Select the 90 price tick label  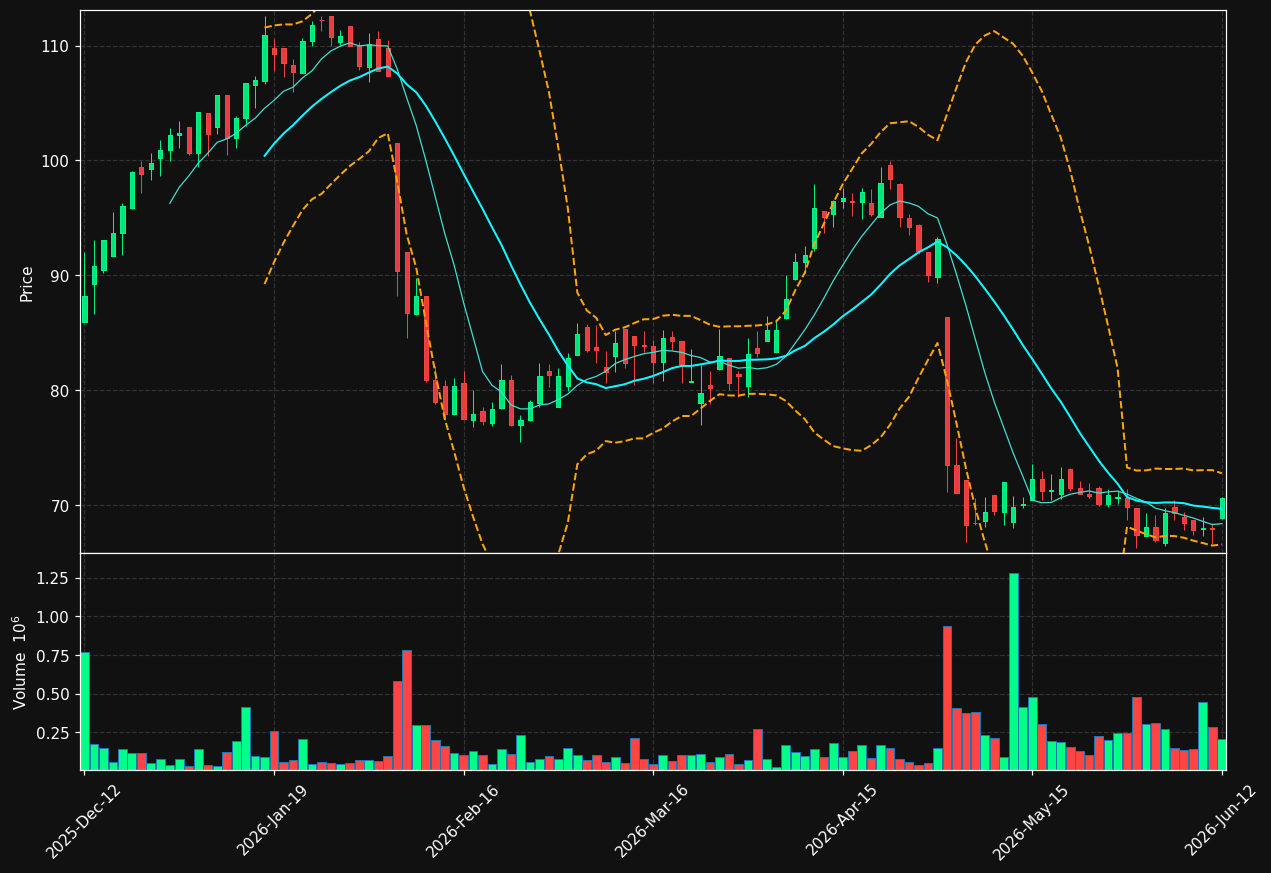pos(59,276)
